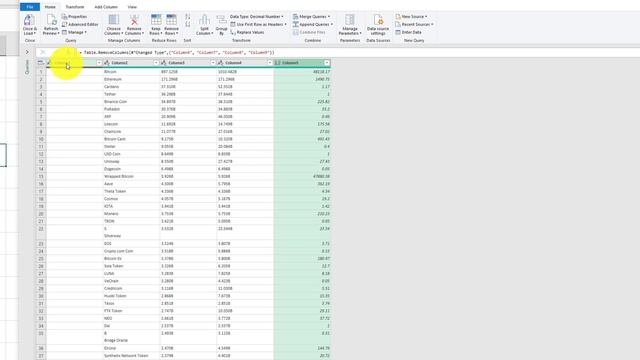Viewport: 640px width, 360px height.
Task: Open the New Source dropdown
Action: (411, 17)
